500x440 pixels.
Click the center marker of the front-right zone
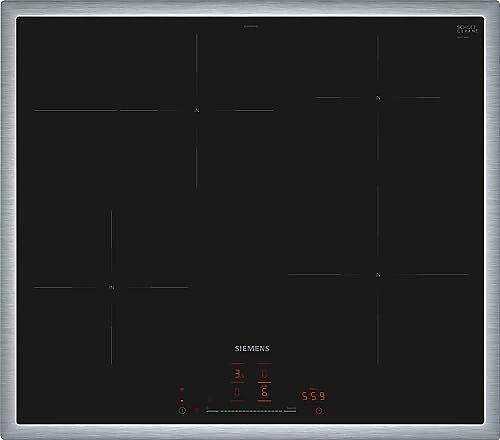(x=378, y=275)
